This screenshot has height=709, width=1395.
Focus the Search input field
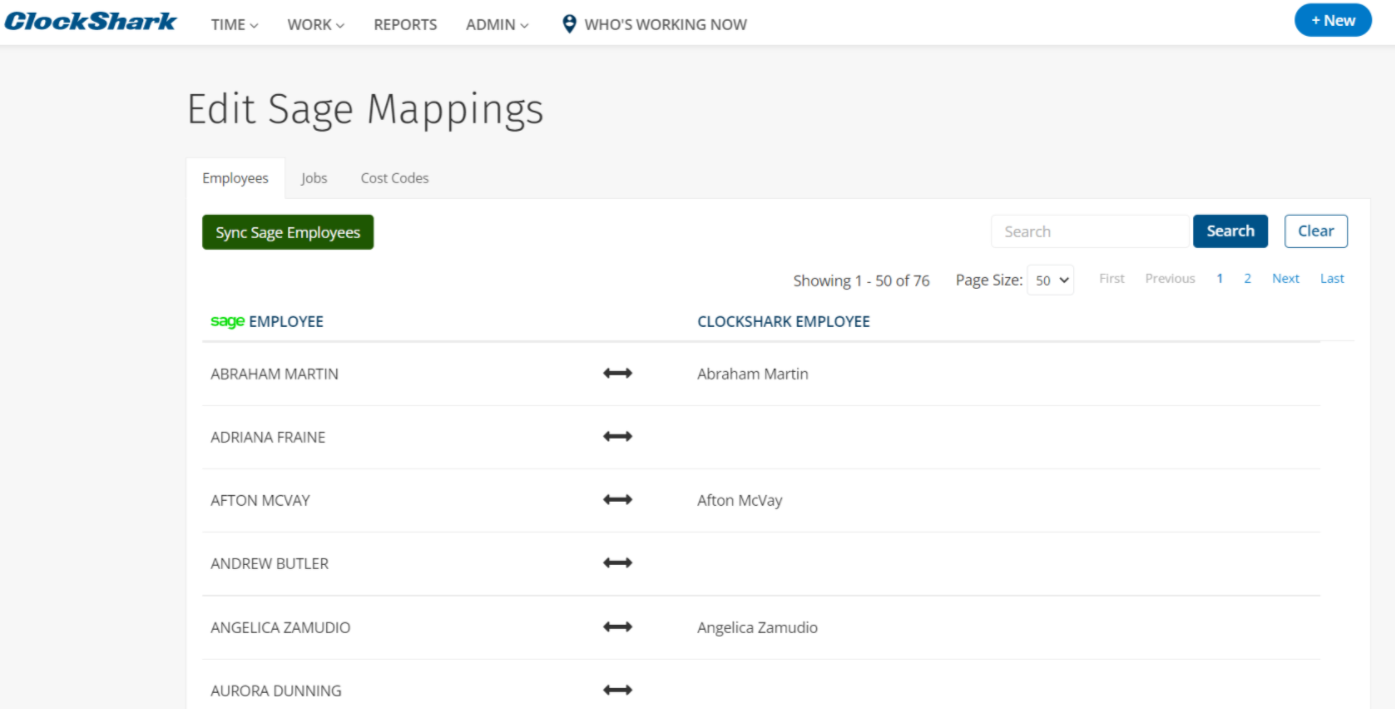[x=1090, y=231]
